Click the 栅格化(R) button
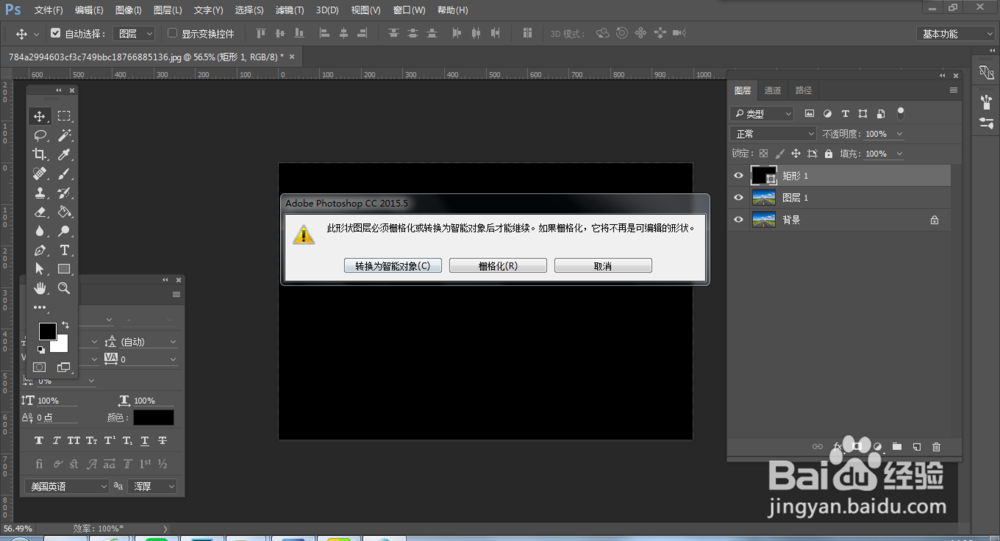The width and height of the screenshot is (1000, 541). click(498, 266)
